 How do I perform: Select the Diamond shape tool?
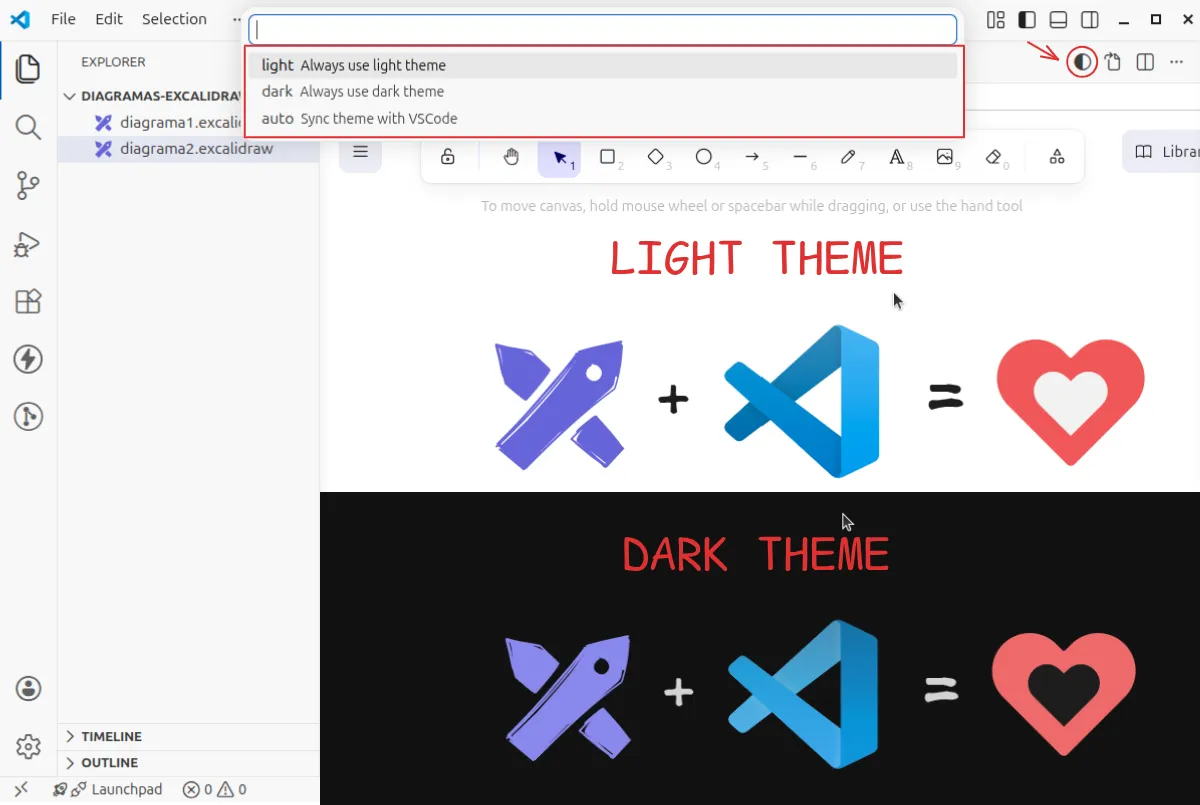click(655, 157)
